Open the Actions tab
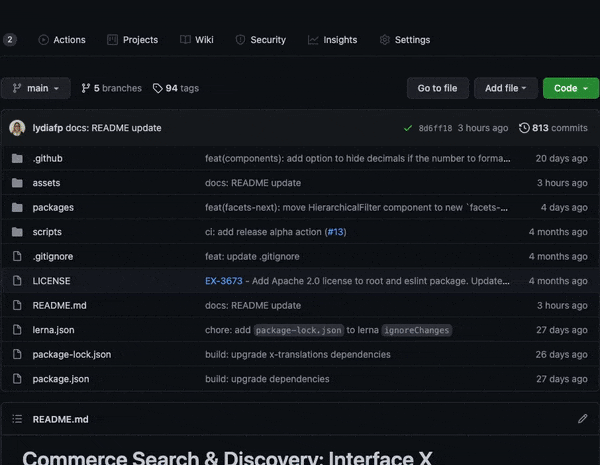This screenshot has height=465, width=600. pos(62,40)
